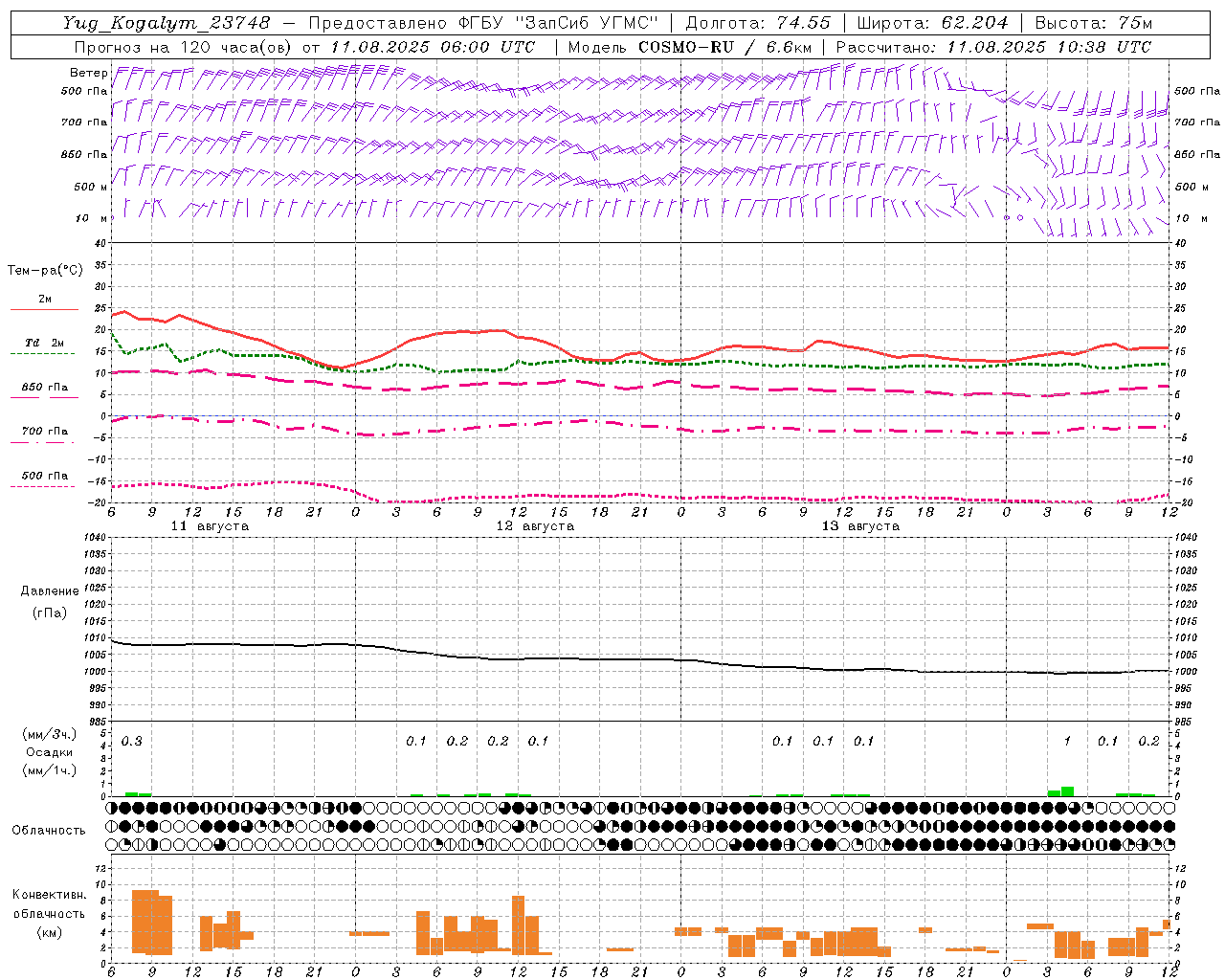
Task: Click the Модель COSMO-RU / 6.6км label
Action: tap(690, 47)
